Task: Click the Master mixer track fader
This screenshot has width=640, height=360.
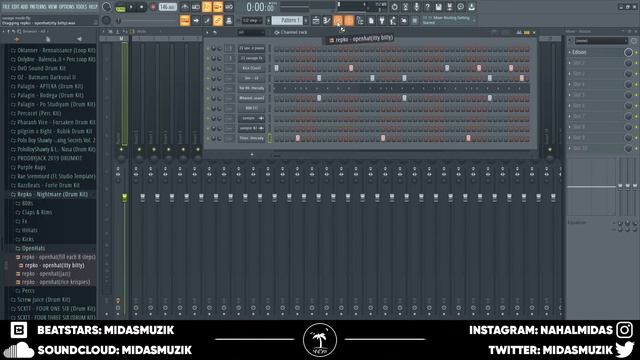Action: 124,198
